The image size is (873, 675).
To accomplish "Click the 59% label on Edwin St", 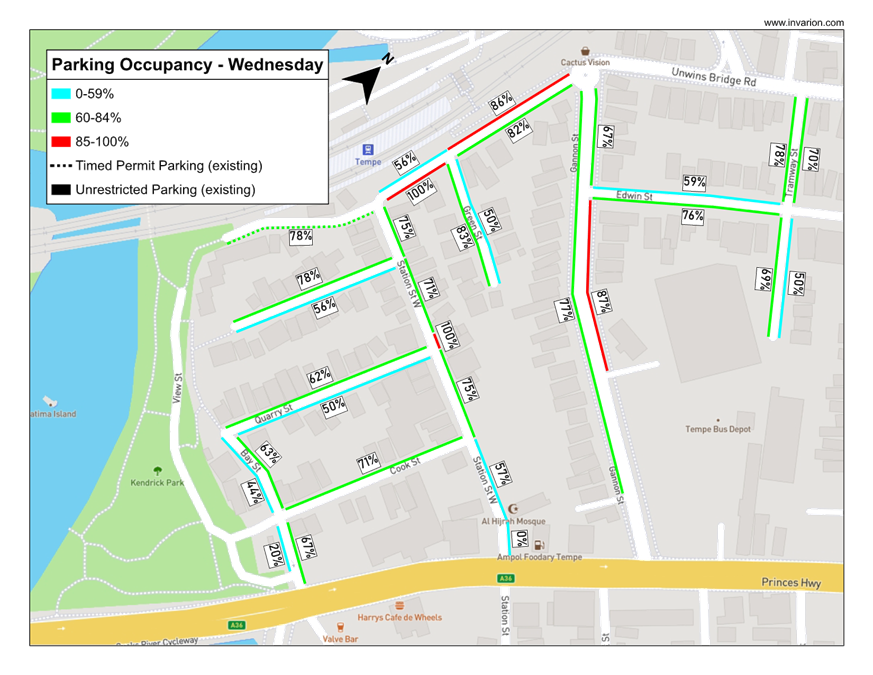I will (694, 182).
